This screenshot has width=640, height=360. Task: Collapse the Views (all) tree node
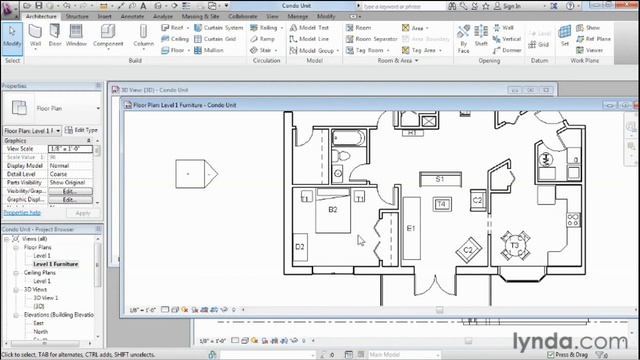click(x=7, y=239)
